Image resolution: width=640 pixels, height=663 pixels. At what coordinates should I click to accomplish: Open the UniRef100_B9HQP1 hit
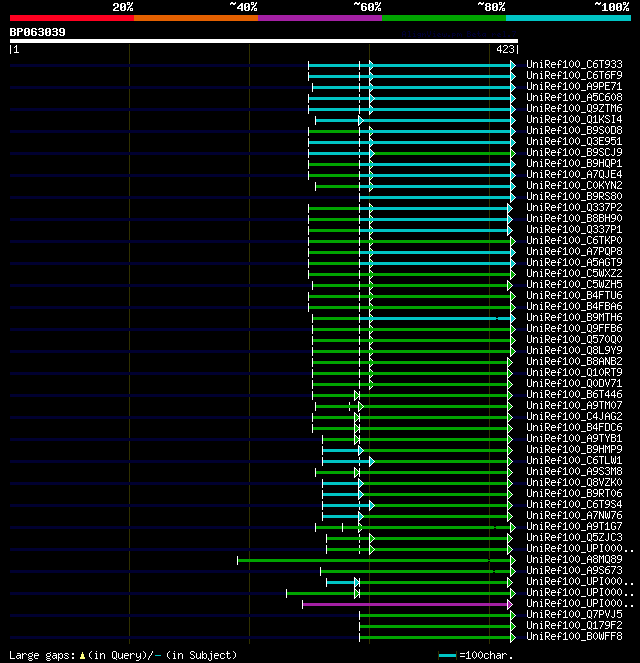coord(574,163)
